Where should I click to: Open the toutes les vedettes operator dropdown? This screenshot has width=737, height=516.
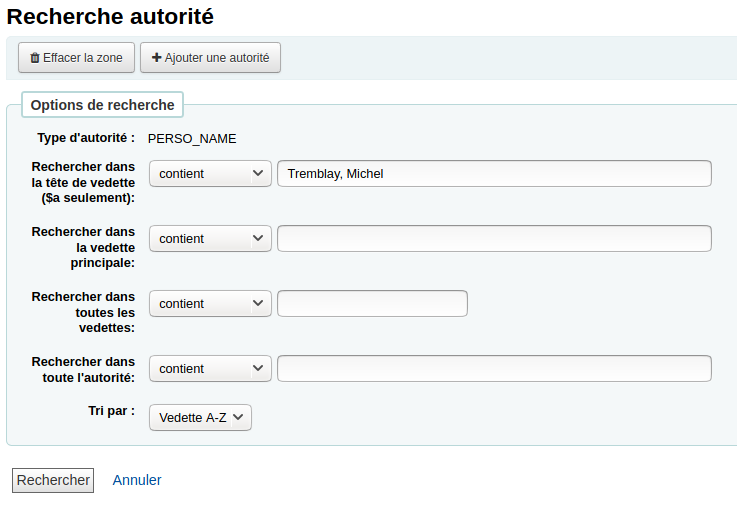point(210,304)
